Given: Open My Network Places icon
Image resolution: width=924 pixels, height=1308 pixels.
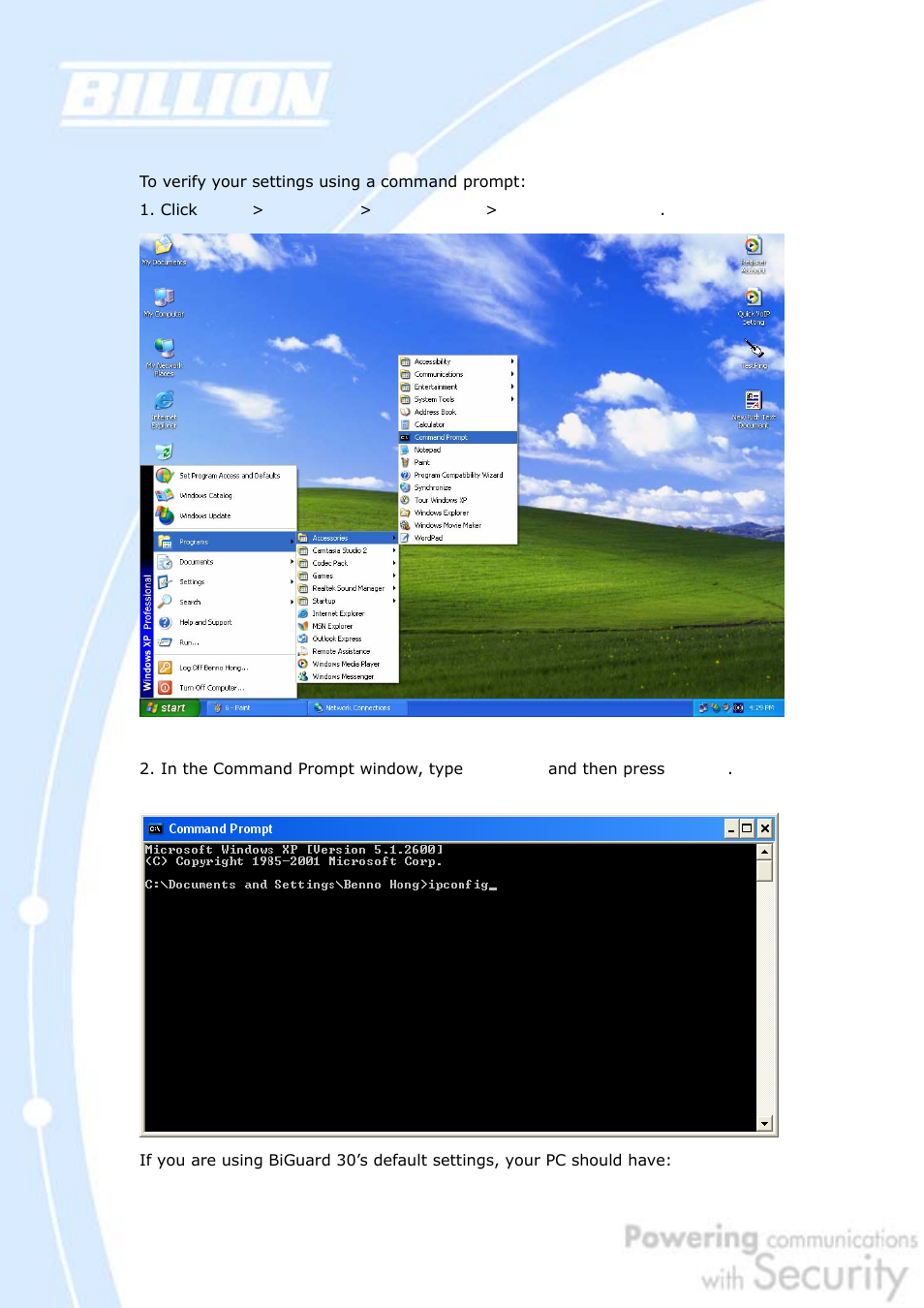Looking at the screenshot, I should pos(164,350).
